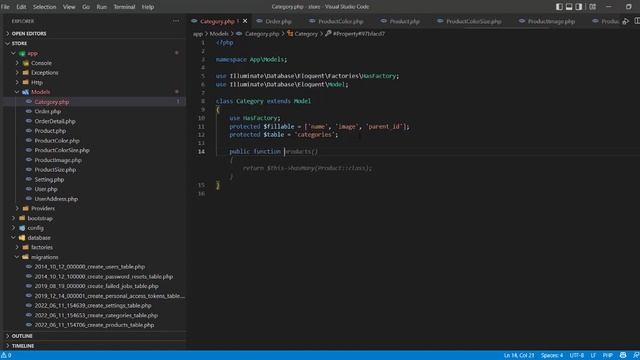Image resolution: width=640 pixels, height=360 pixels.
Task: Click the PHP language mode indicator
Action: 608,356
